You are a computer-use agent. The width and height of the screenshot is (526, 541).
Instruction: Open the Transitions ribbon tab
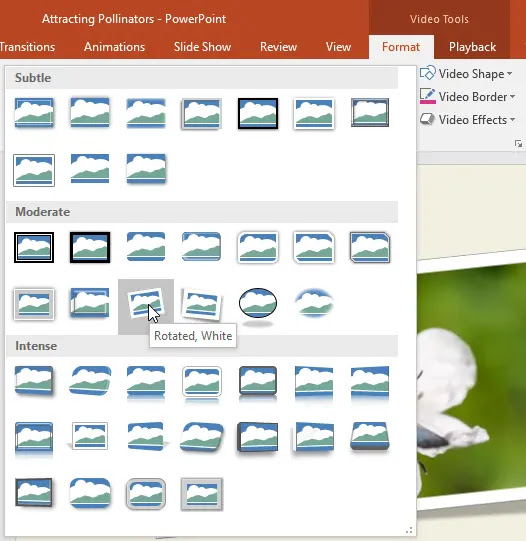pos(27,47)
